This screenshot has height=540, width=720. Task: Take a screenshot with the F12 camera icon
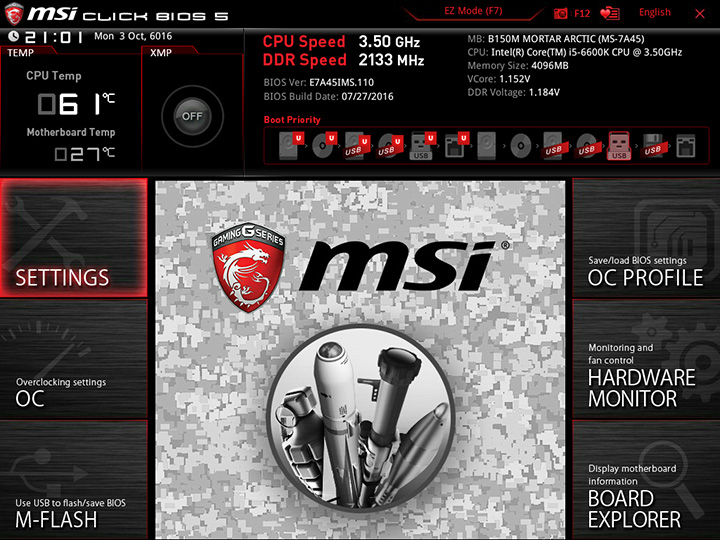click(560, 13)
